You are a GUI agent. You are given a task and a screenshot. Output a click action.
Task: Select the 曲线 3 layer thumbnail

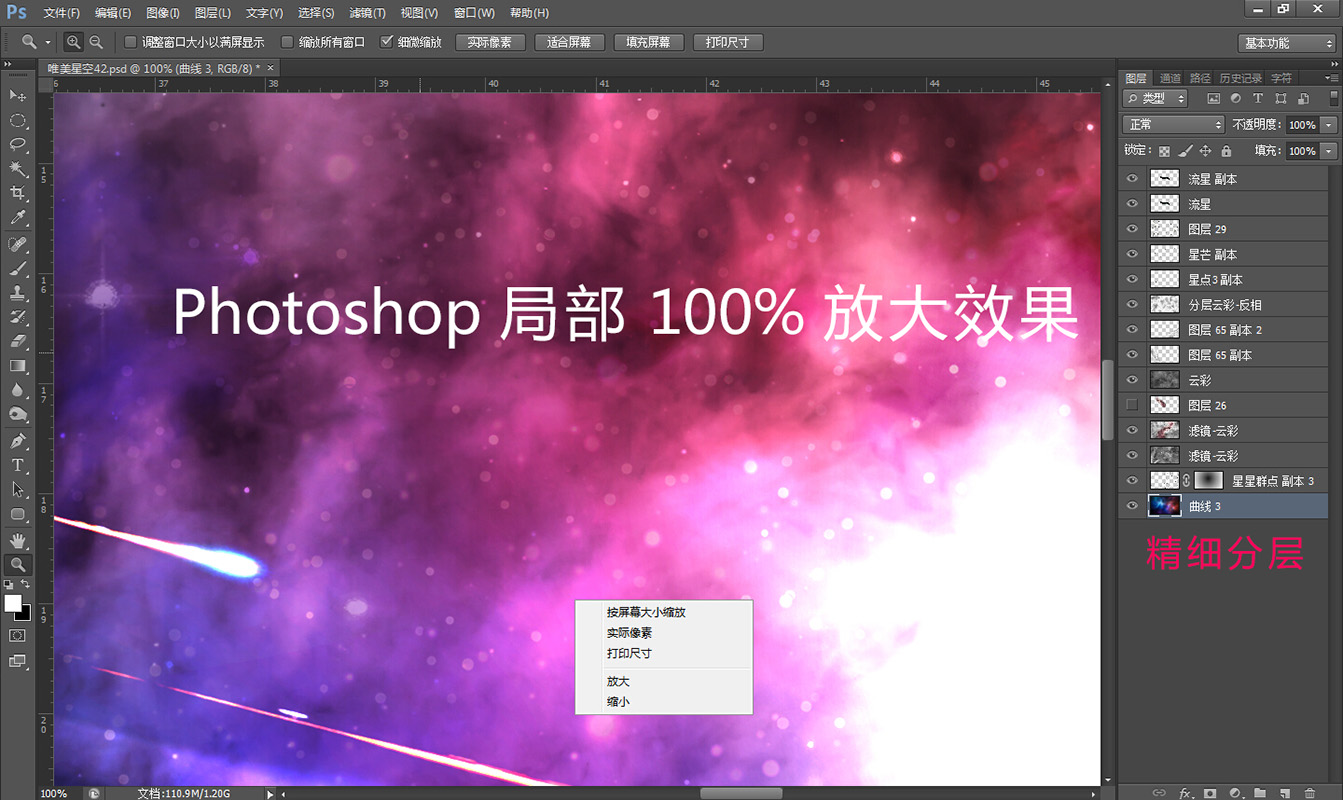(1165, 506)
